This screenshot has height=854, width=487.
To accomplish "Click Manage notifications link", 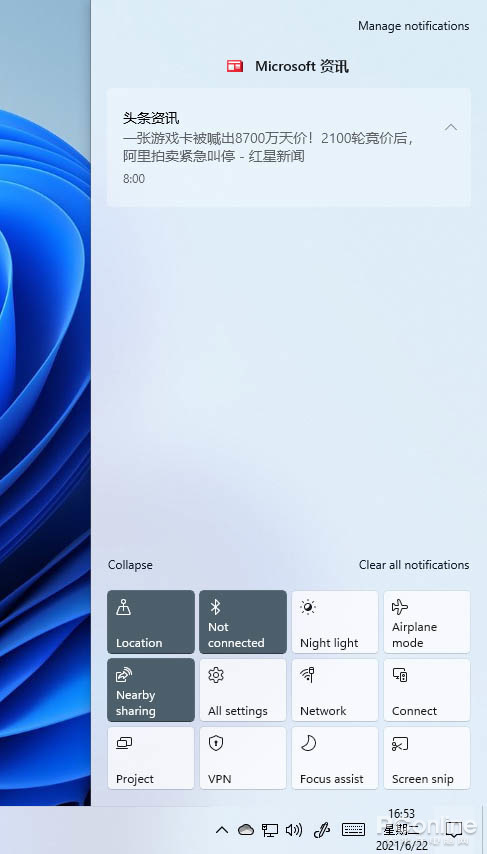I will click(413, 26).
